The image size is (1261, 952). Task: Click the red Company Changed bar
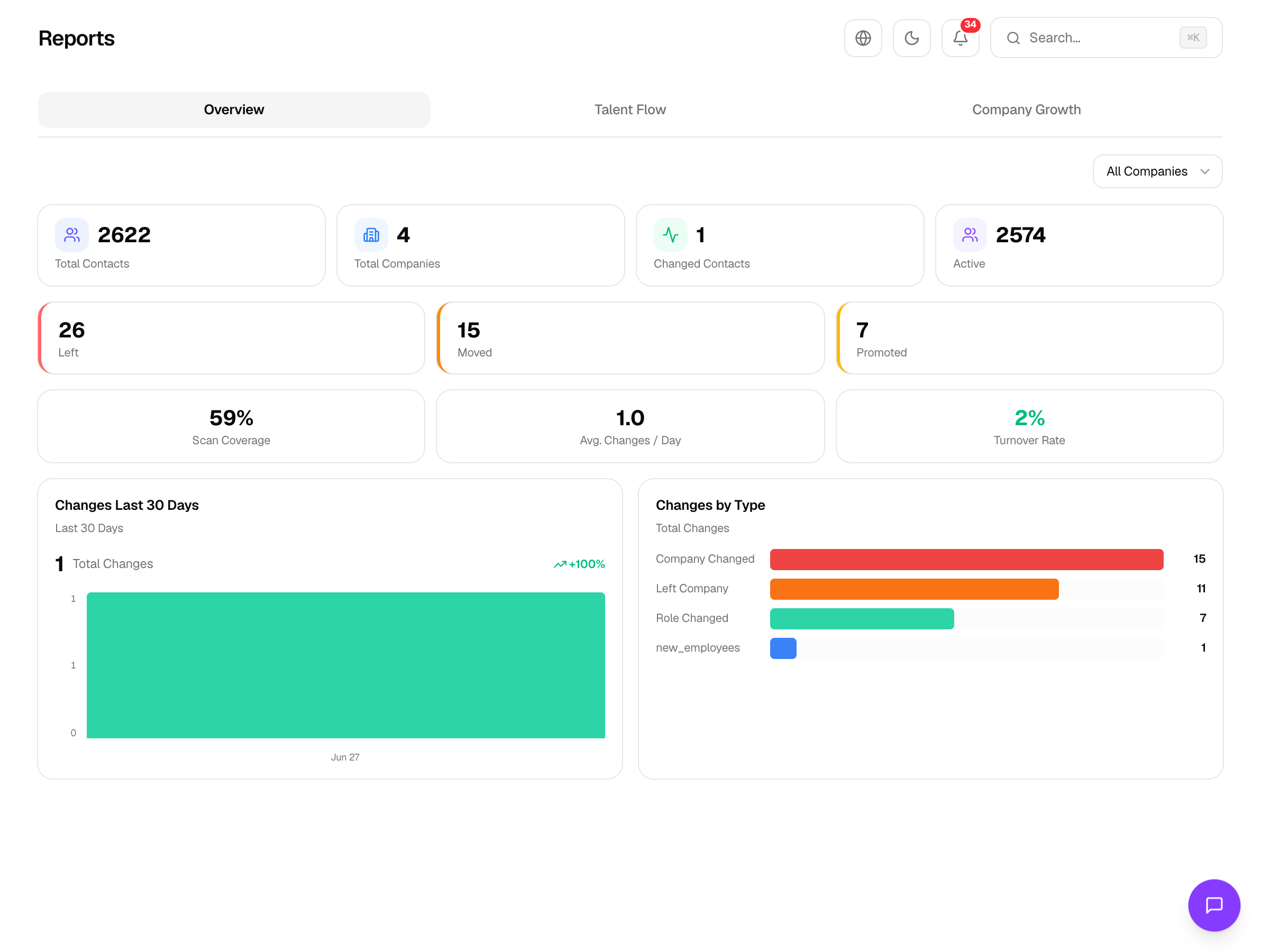tap(966, 559)
